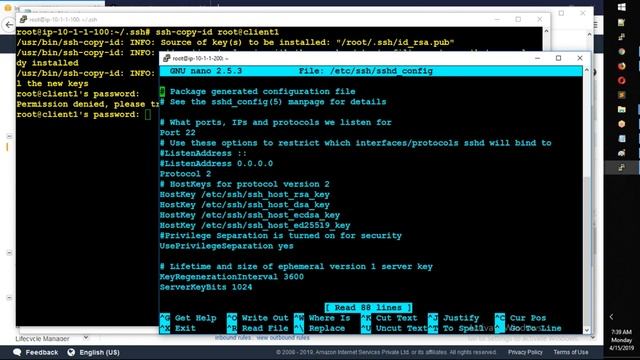
Task: Click PuTTY icon in the ssh-copy-id window title
Action: tap(23, 19)
